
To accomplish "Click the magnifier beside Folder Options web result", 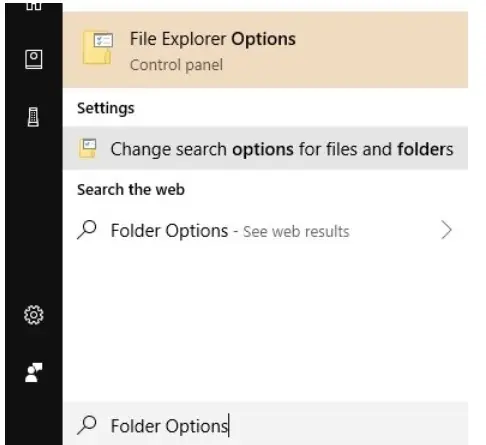I will [x=87, y=230].
